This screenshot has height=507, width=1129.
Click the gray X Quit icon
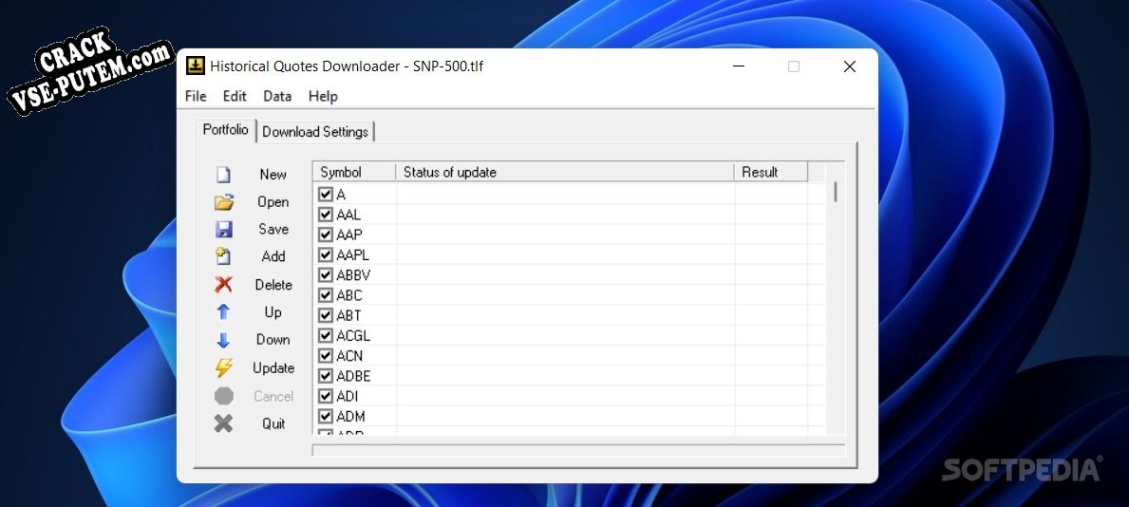[223, 423]
